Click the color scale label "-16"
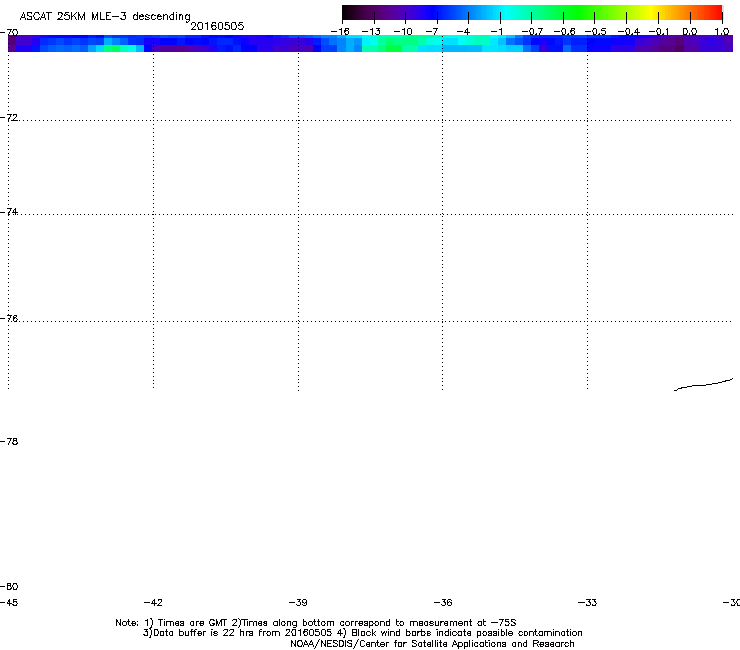 [x=340, y=31]
